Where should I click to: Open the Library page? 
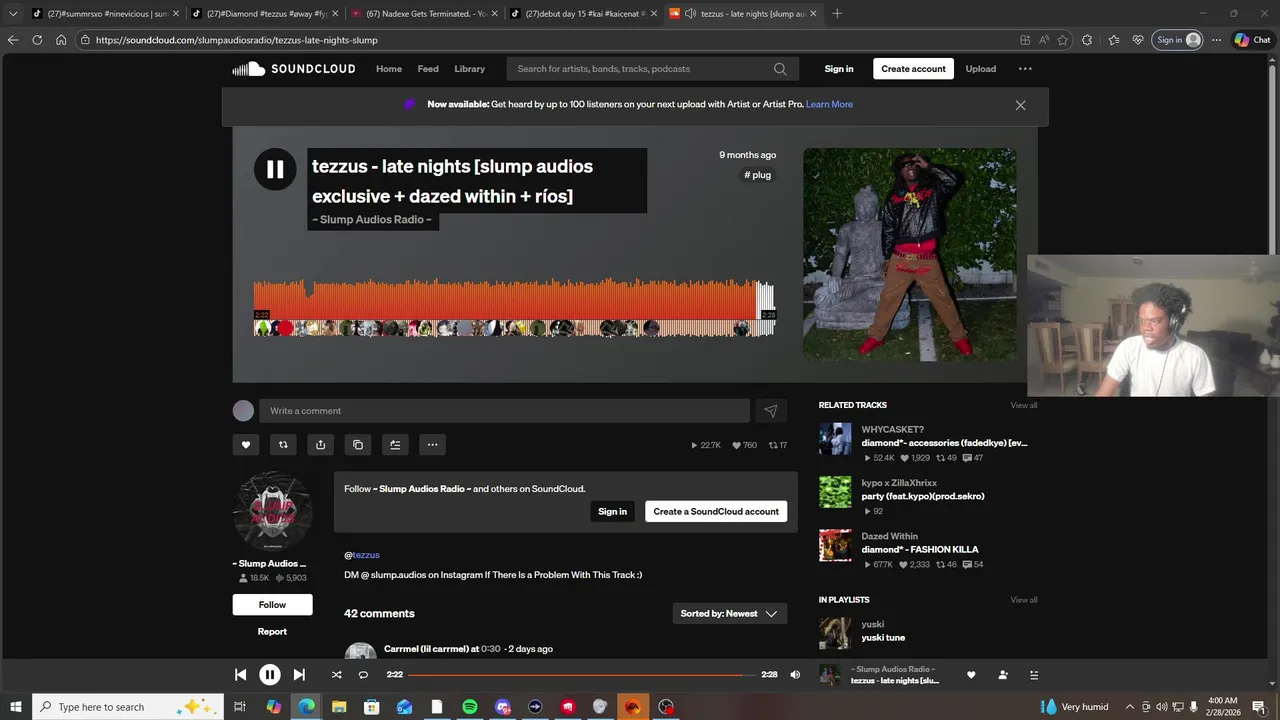(469, 69)
